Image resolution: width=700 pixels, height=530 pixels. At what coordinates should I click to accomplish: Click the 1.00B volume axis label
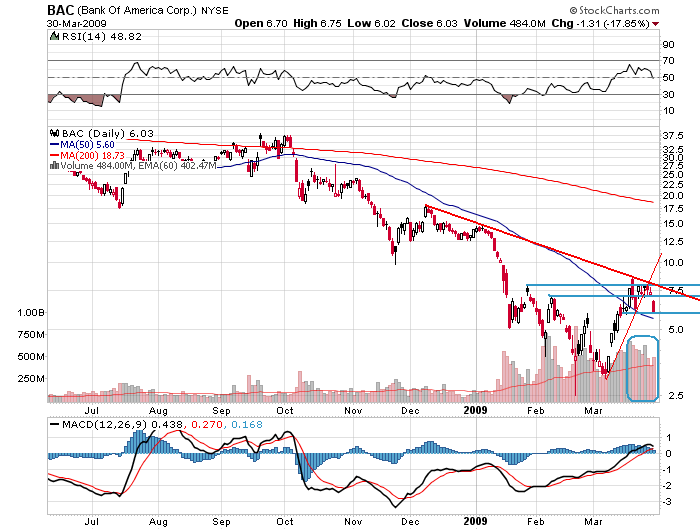pyautogui.click(x=31, y=313)
